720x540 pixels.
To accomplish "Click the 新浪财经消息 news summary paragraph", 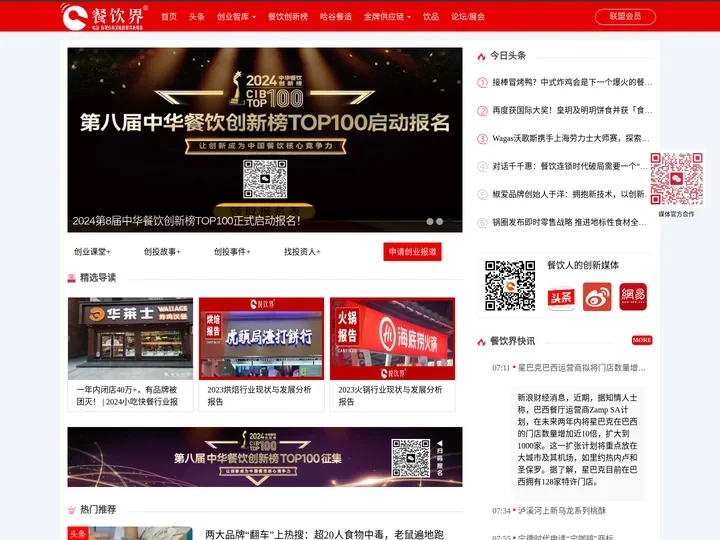I will coord(577,439).
